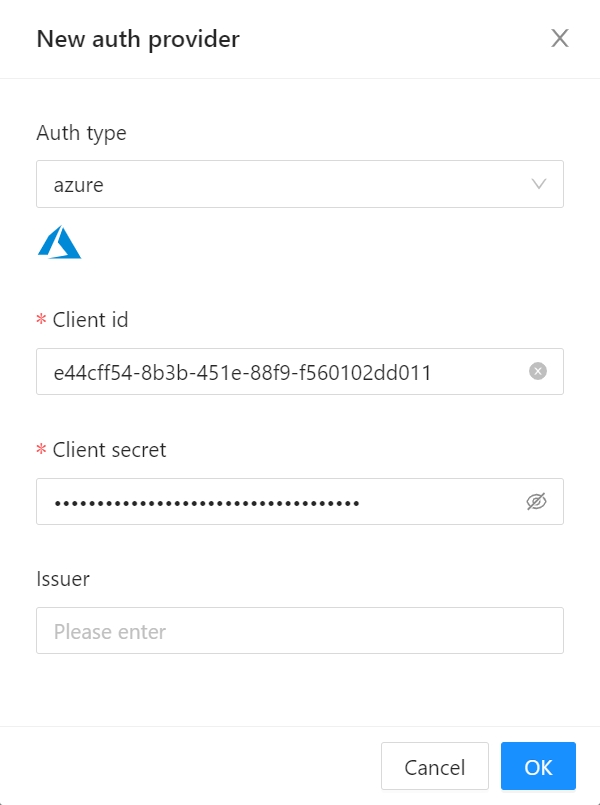Click the "Issuer" field label
The image size is (600, 805).
(x=63, y=579)
